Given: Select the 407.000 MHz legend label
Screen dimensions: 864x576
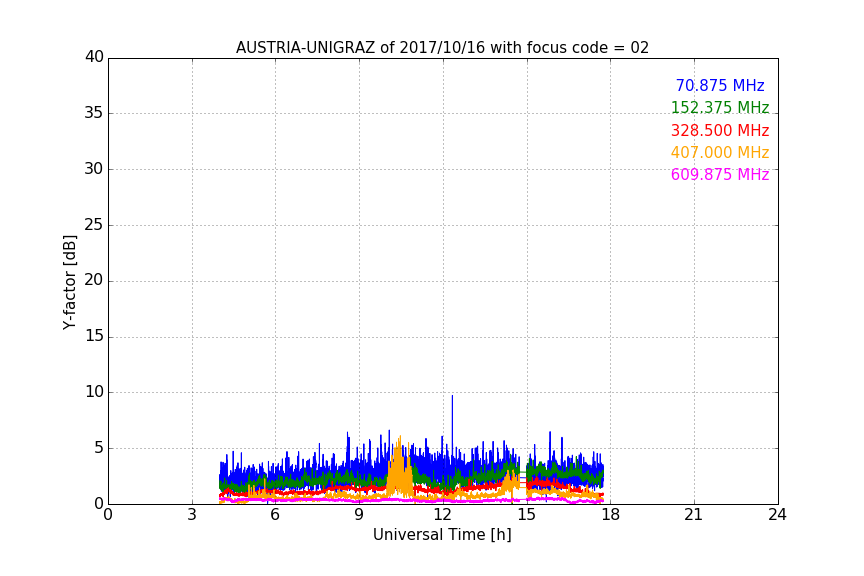Looking at the screenshot, I should click(x=720, y=152).
